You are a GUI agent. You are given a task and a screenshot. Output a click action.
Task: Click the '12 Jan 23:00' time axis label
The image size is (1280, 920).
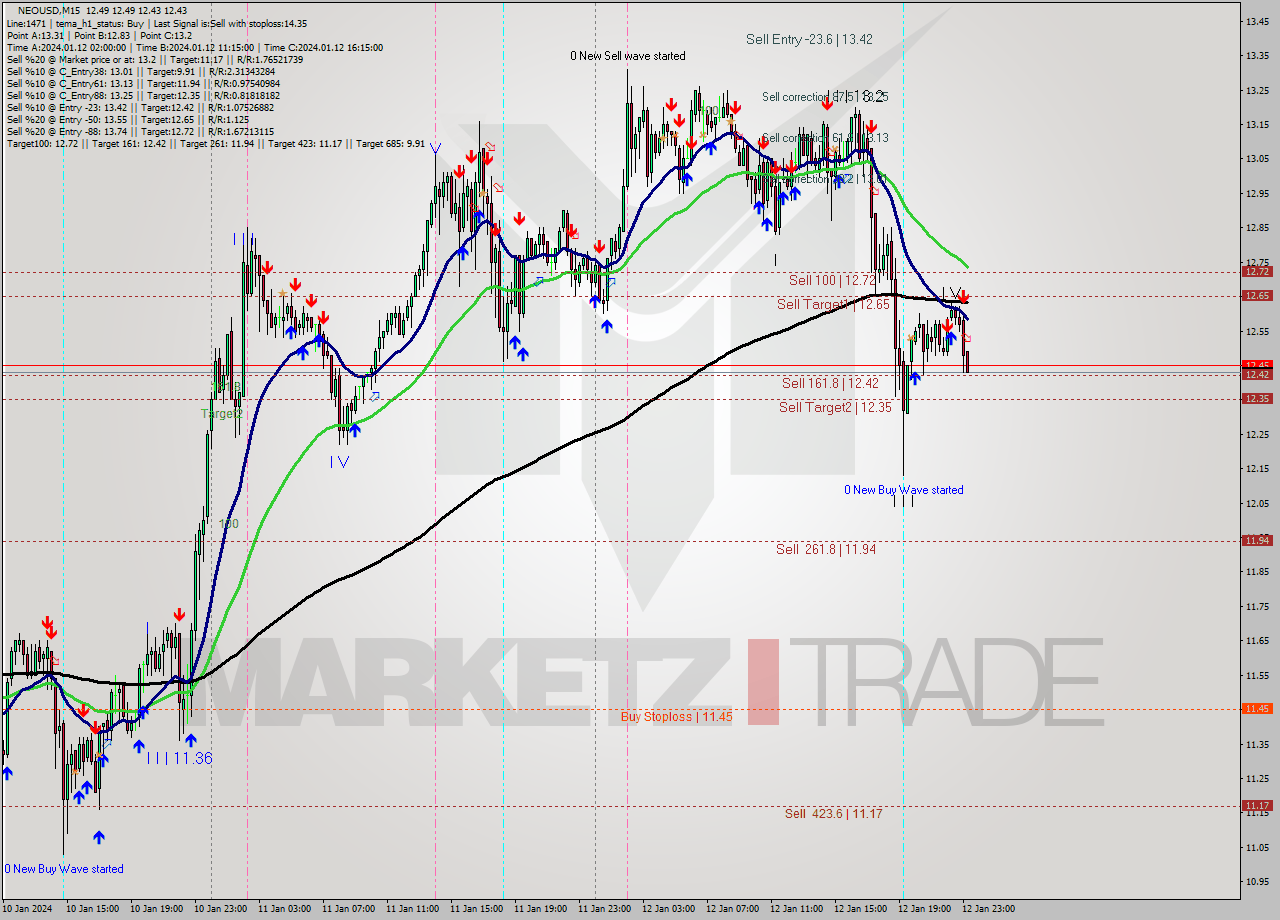[988, 909]
